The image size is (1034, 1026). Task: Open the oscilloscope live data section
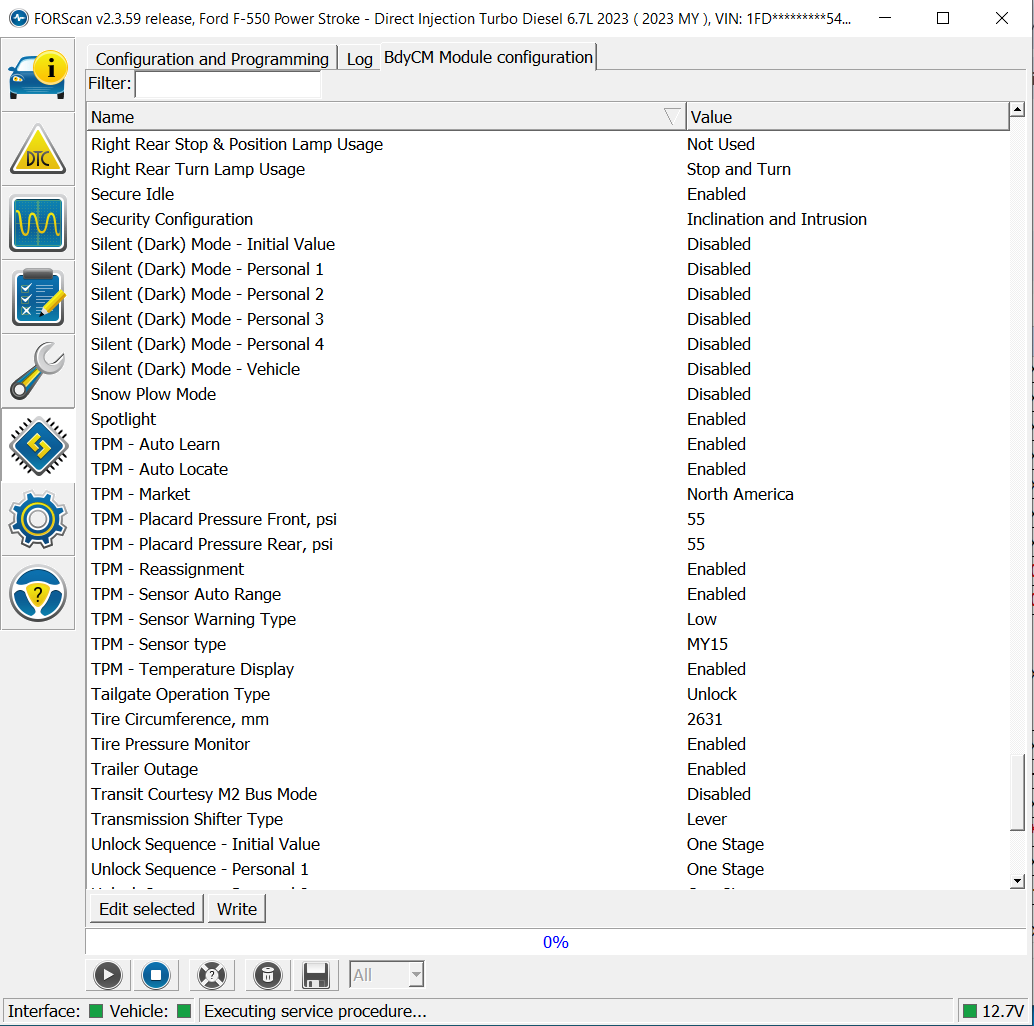tap(38, 223)
